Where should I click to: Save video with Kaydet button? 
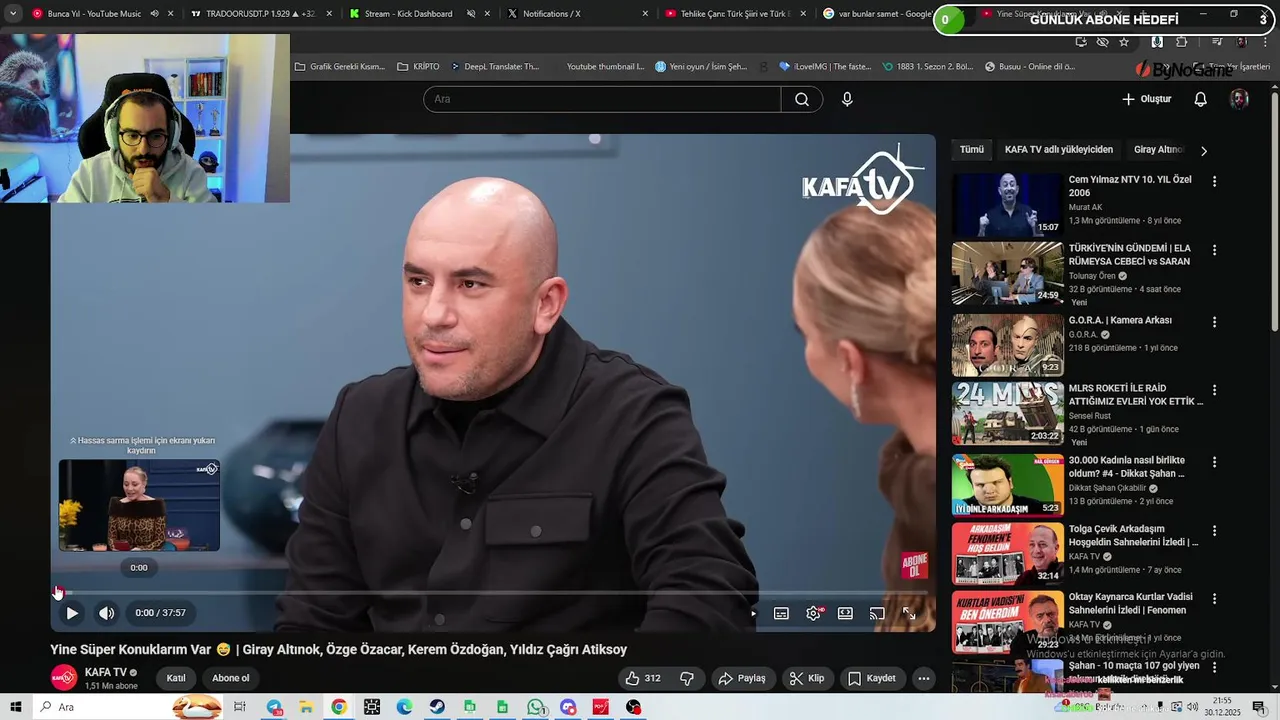point(872,678)
